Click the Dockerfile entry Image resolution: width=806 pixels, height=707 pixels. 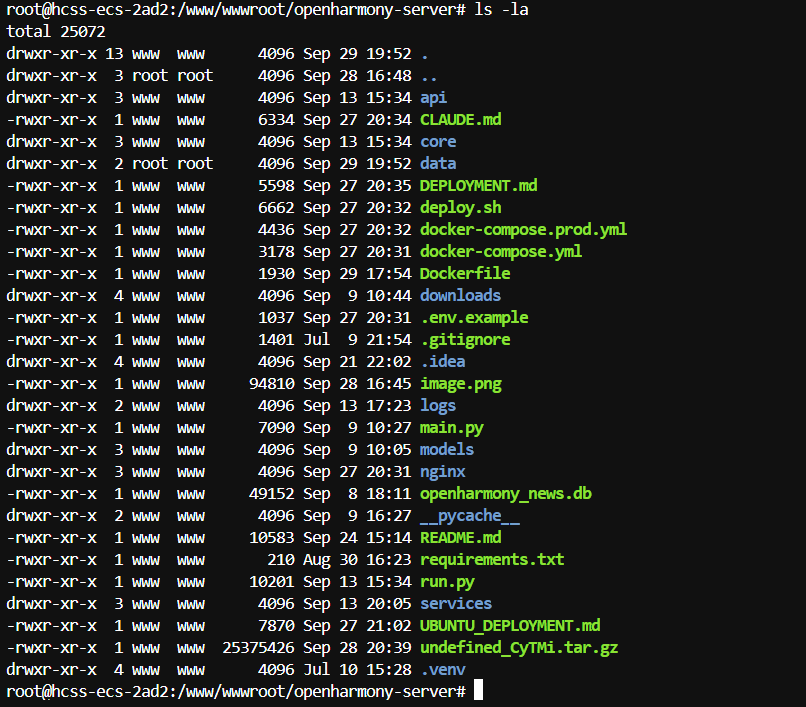465,273
